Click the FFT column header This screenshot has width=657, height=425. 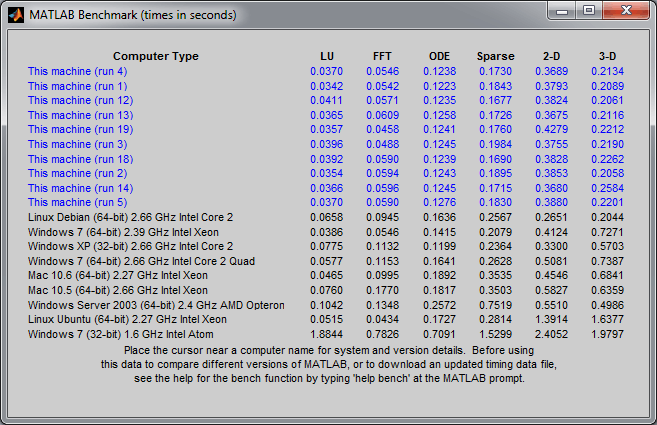[x=382, y=56]
